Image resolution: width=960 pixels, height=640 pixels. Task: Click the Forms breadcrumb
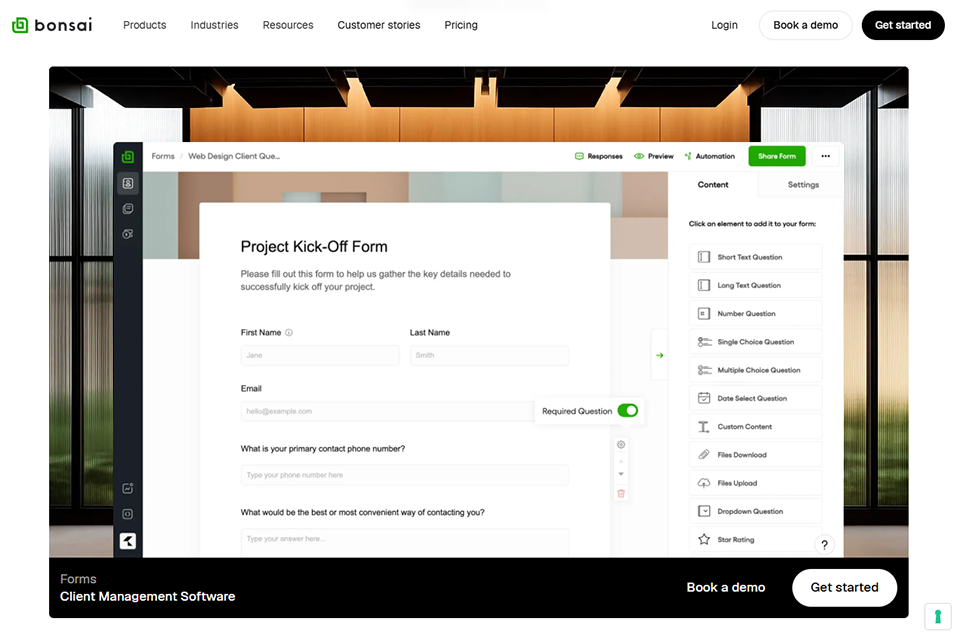[x=163, y=156]
